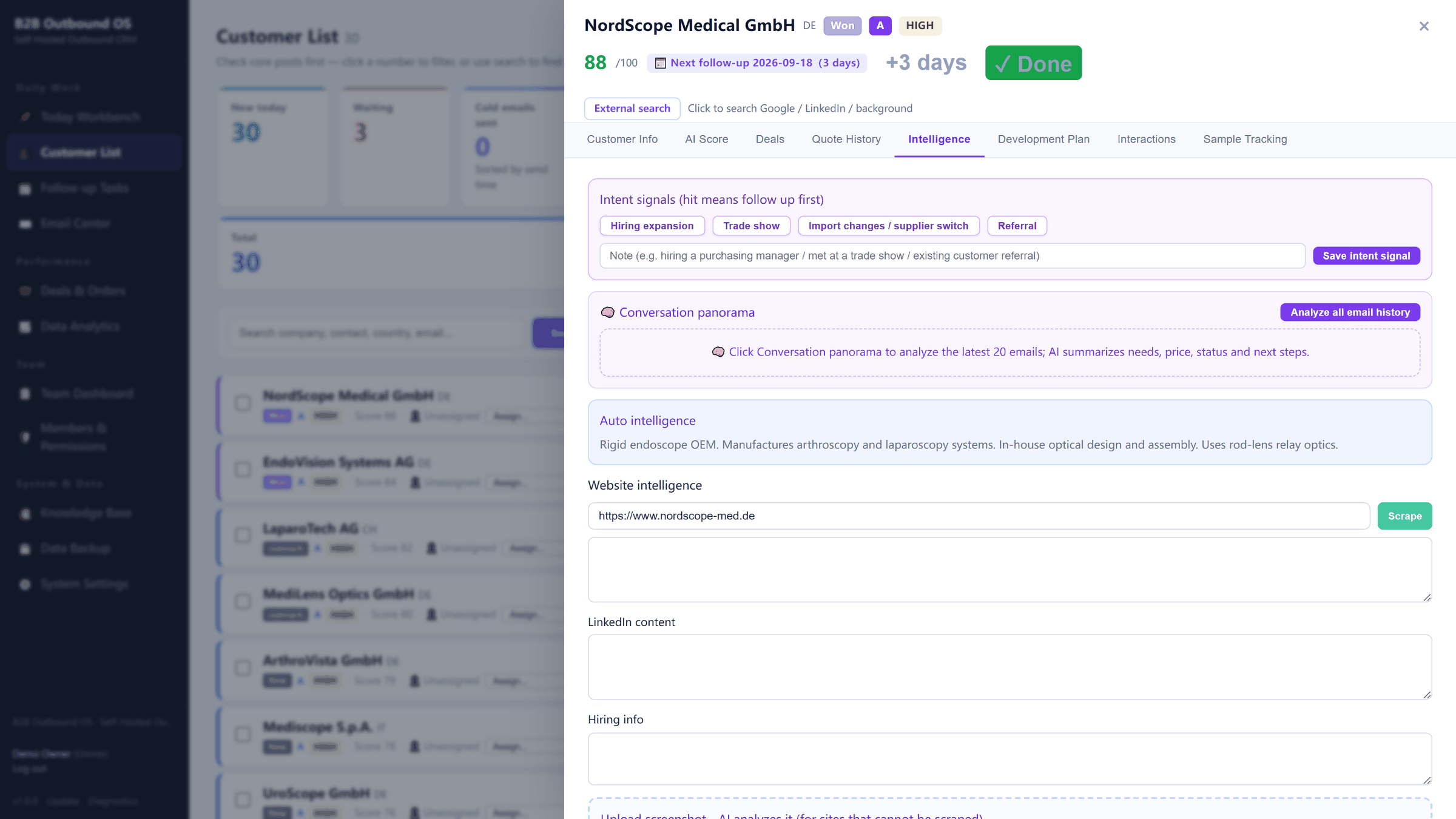Open the AI Score tab

[x=706, y=139]
